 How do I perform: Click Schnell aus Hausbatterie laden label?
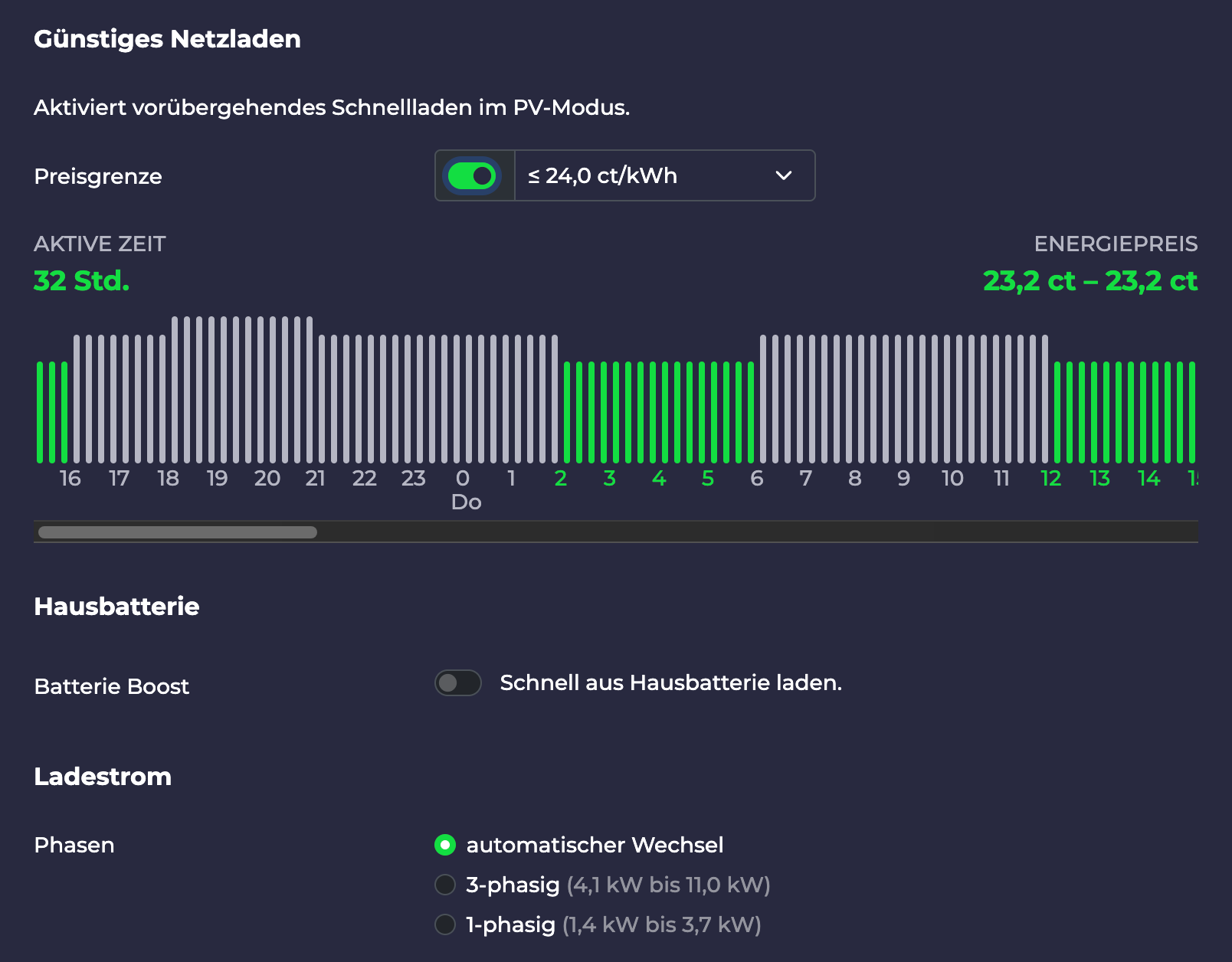tap(670, 682)
